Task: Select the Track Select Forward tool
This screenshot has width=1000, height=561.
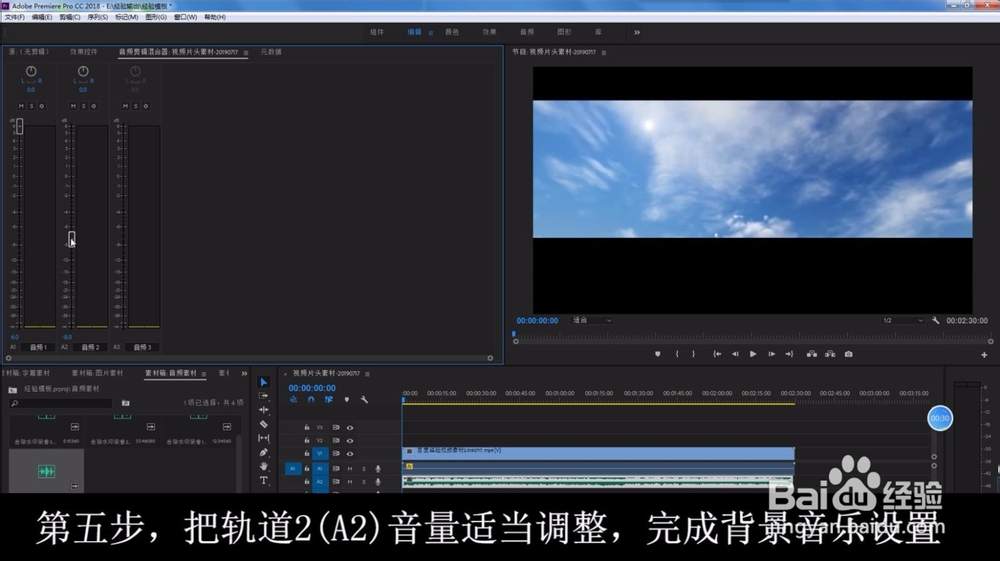Action: pyautogui.click(x=263, y=396)
